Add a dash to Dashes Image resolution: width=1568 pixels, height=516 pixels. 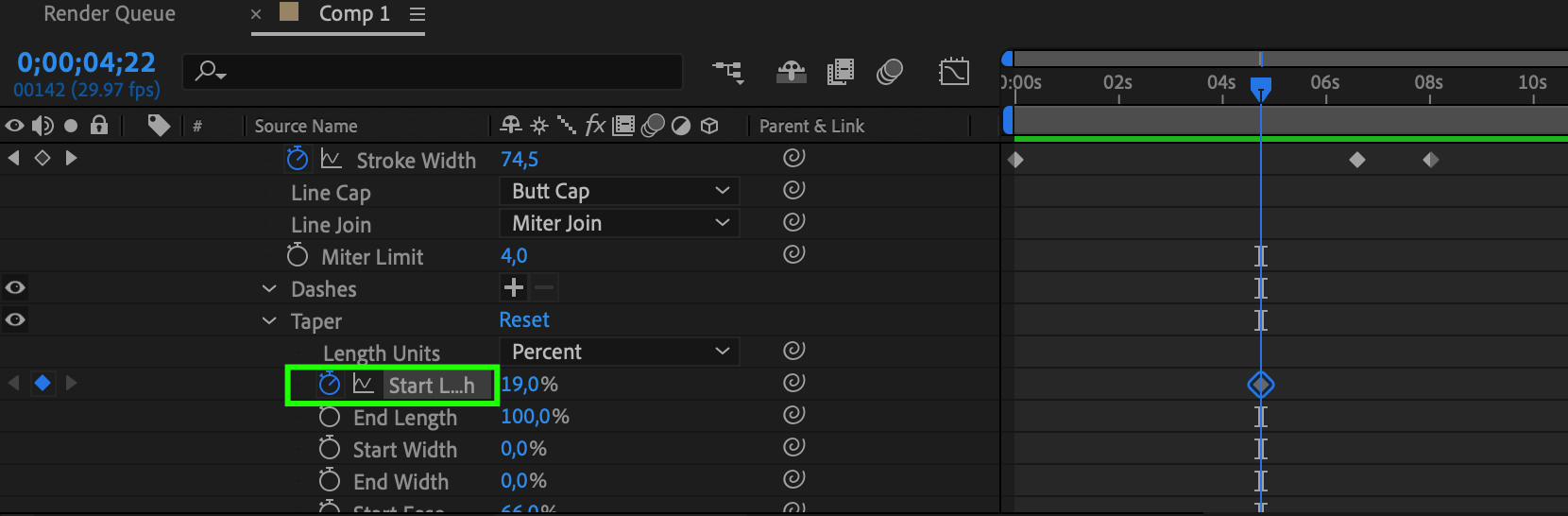[514, 287]
